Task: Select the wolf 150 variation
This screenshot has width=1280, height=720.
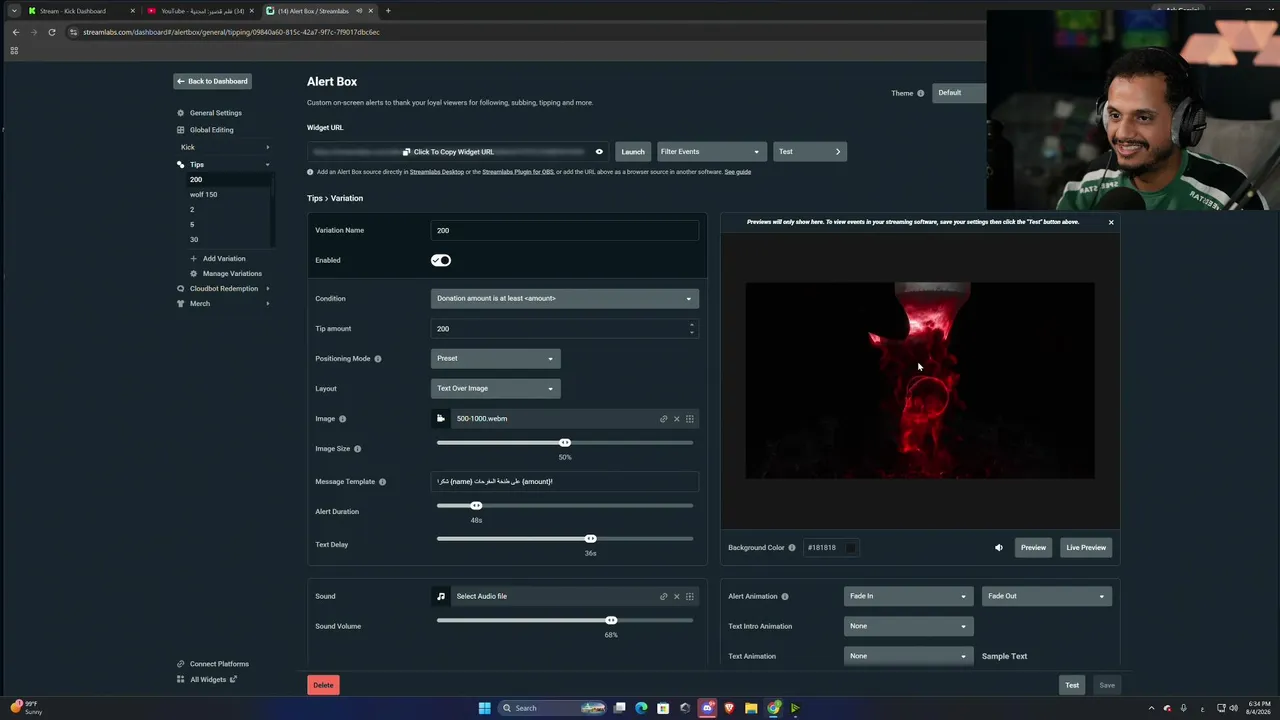Action: pyautogui.click(x=204, y=195)
